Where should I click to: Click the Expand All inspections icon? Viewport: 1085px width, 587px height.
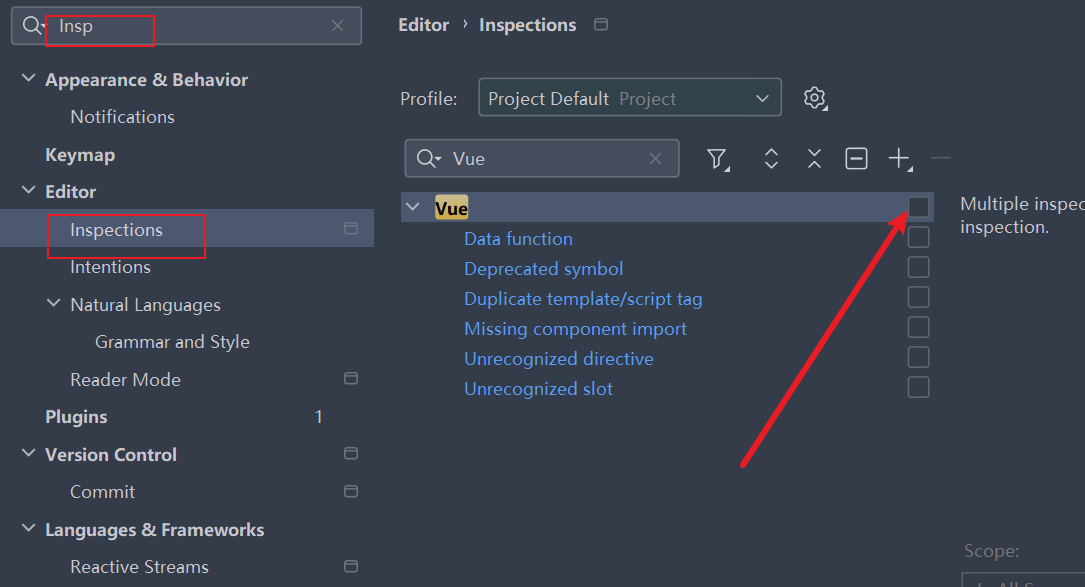point(771,158)
